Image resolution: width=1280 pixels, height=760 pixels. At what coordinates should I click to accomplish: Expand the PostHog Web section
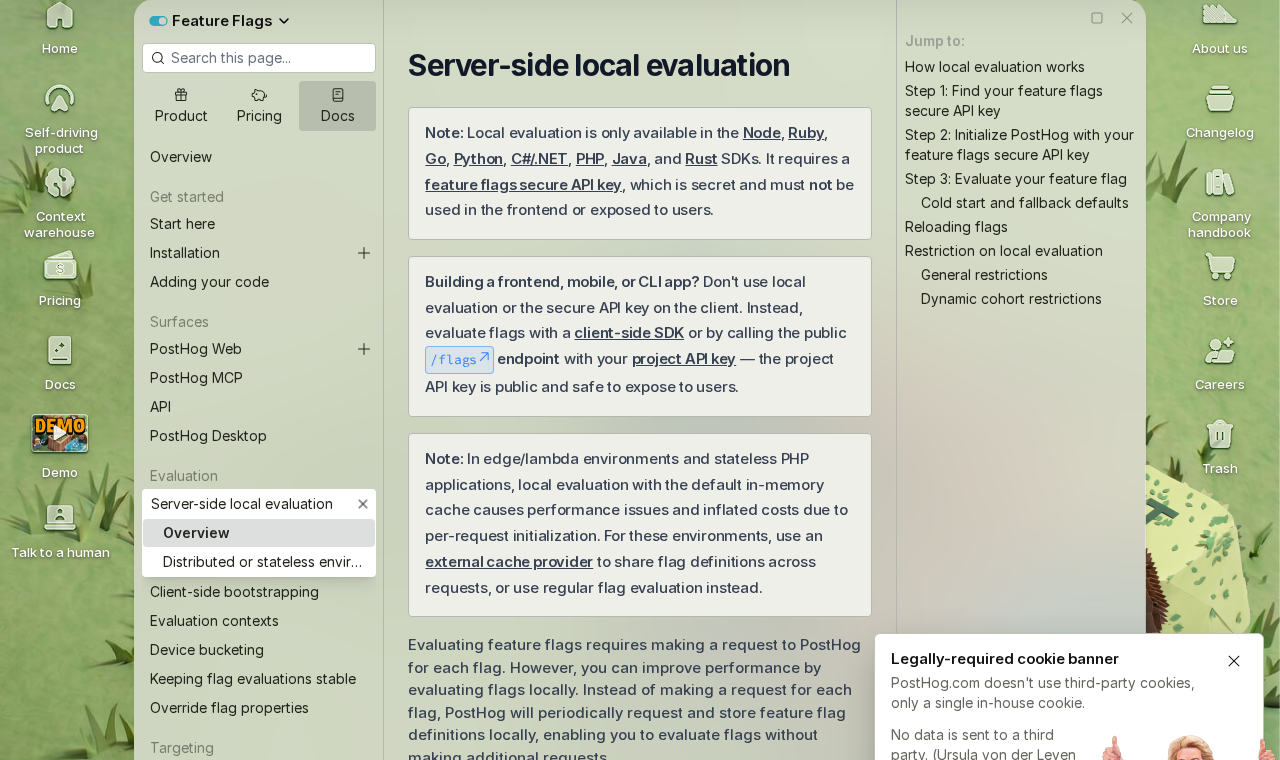pyautogui.click(x=364, y=349)
